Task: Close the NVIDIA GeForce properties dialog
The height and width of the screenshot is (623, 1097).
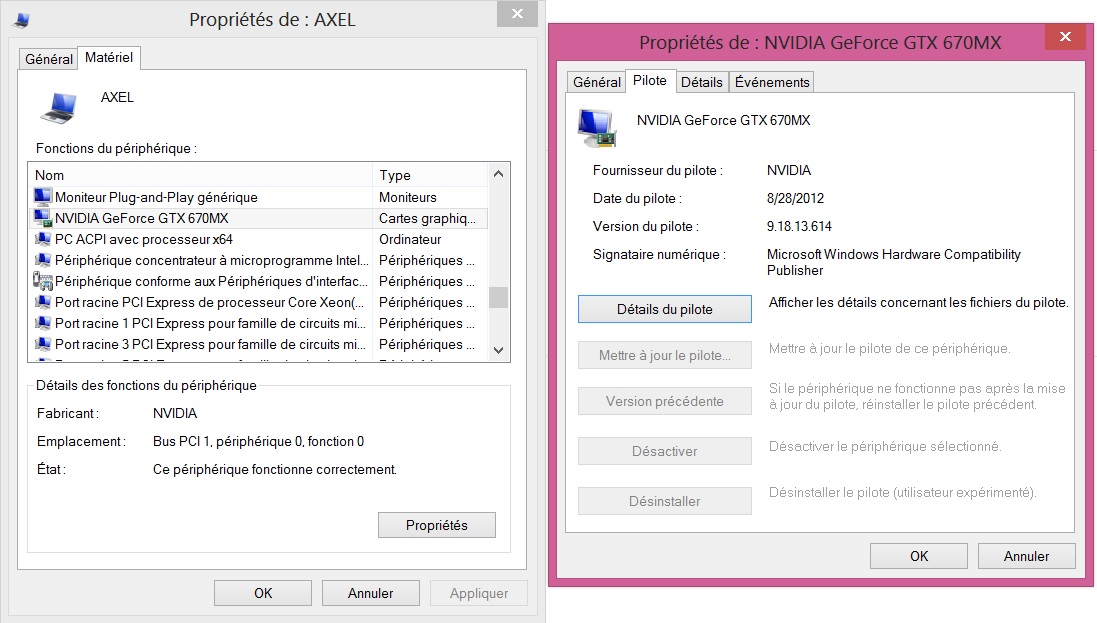Action: click(x=1065, y=36)
